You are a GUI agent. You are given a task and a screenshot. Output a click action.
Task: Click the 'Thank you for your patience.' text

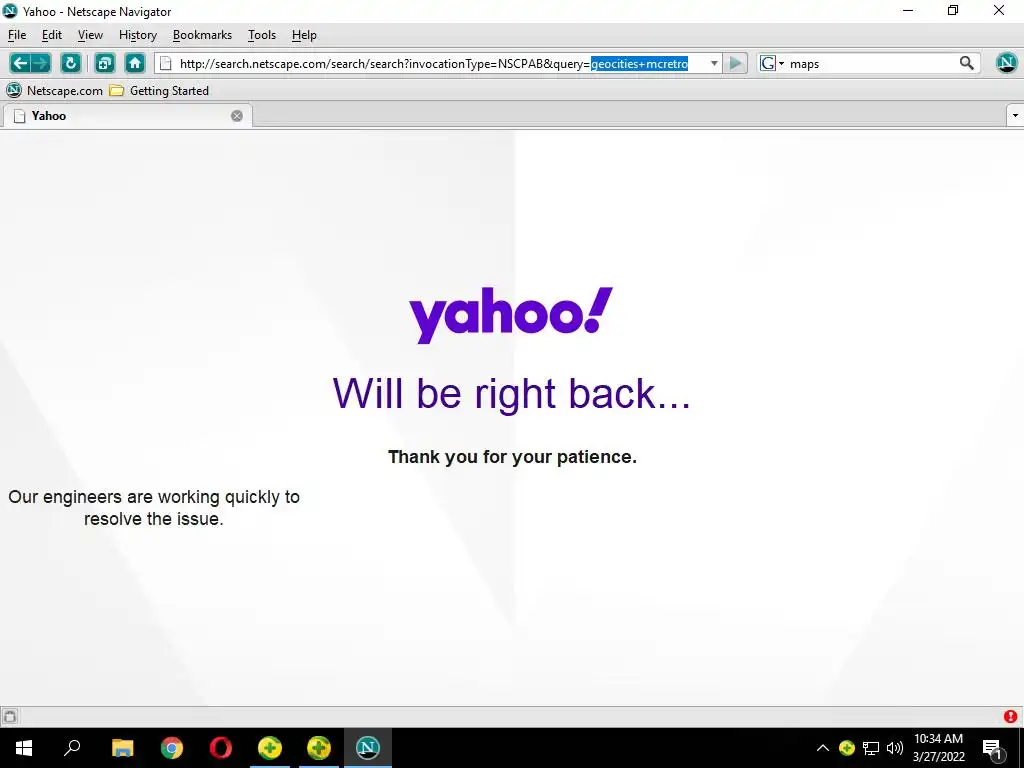point(512,456)
